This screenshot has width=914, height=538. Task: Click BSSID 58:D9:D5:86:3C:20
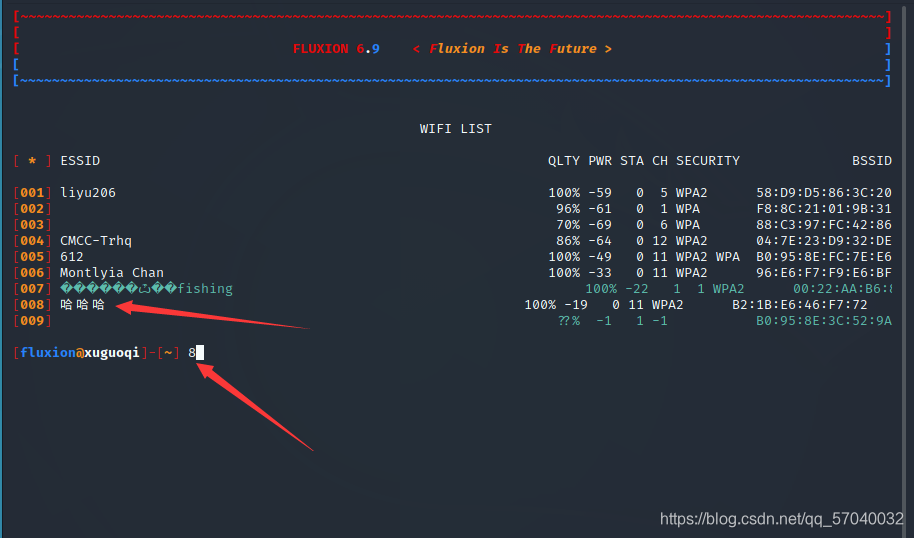pyautogui.click(x=824, y=193)
